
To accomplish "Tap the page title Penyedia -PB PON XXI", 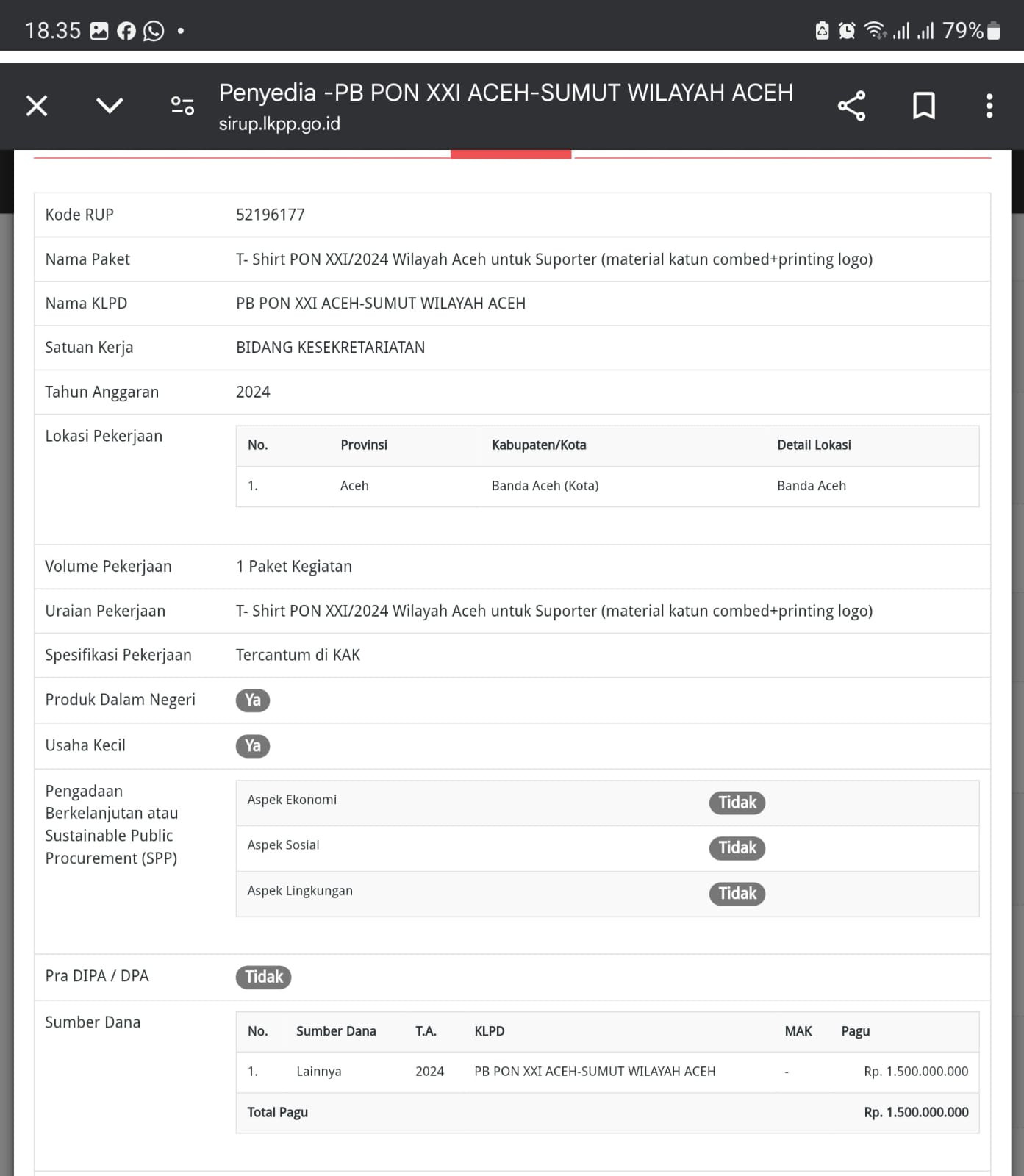I will (506, 93).
